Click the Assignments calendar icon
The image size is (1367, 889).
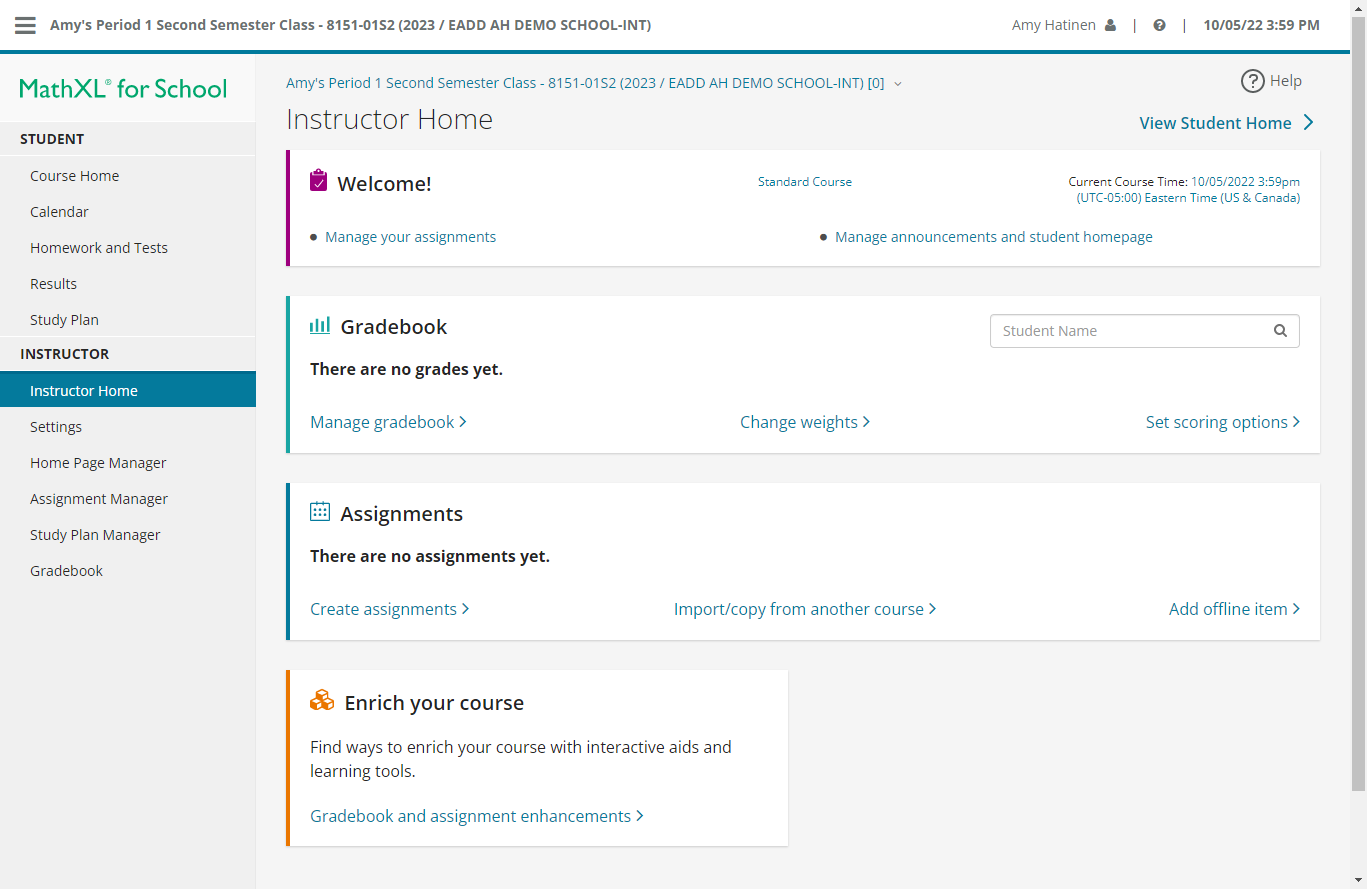tap(319, 511)
